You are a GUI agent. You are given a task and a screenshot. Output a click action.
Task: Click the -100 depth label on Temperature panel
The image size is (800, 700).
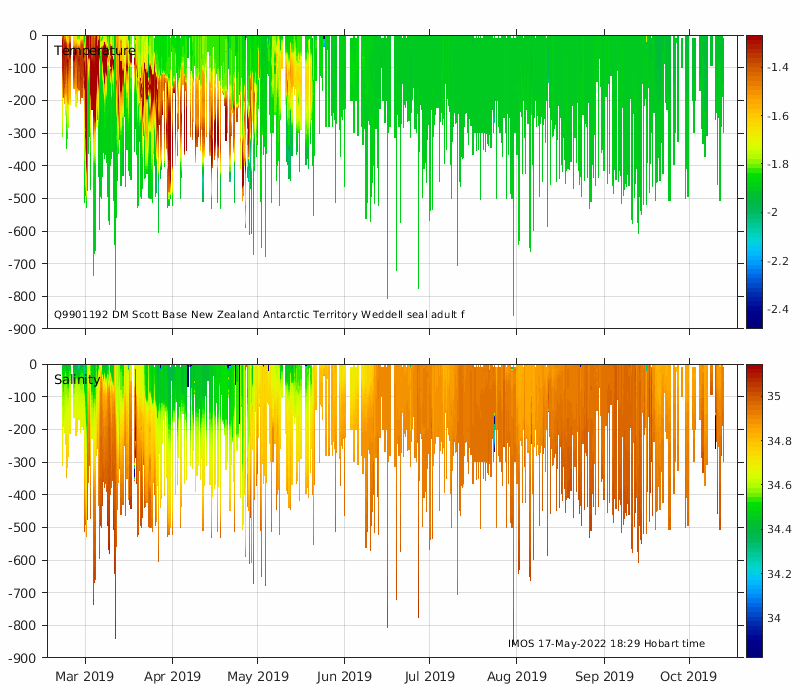coord(22,68)
